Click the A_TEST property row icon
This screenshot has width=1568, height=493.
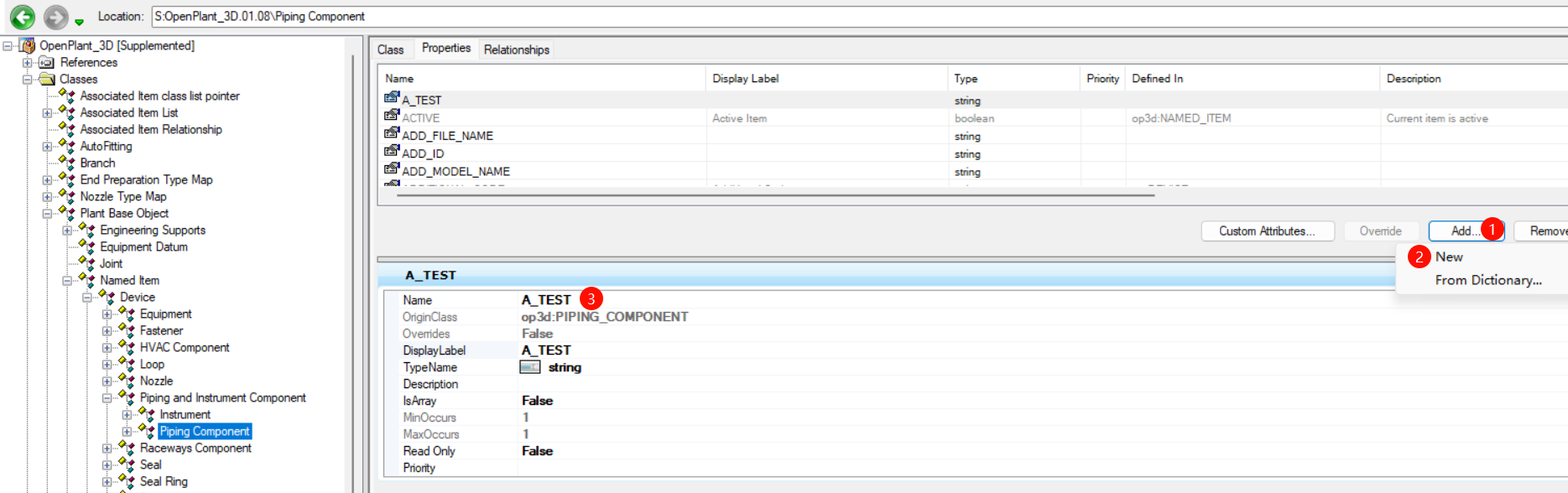click(x=392, y=98)
